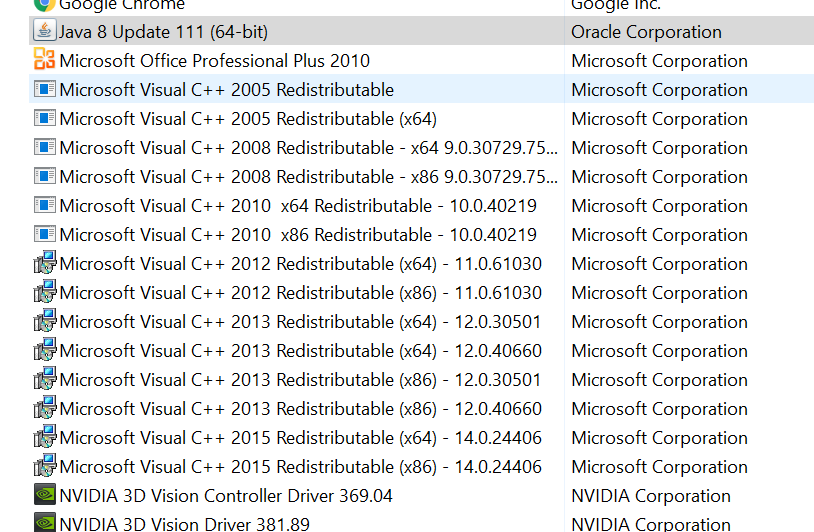Click icon of Visual C++ 2013 (x64) 12.0.30501
This screenshot has width=814, height=532.
(x=45, y=321)
